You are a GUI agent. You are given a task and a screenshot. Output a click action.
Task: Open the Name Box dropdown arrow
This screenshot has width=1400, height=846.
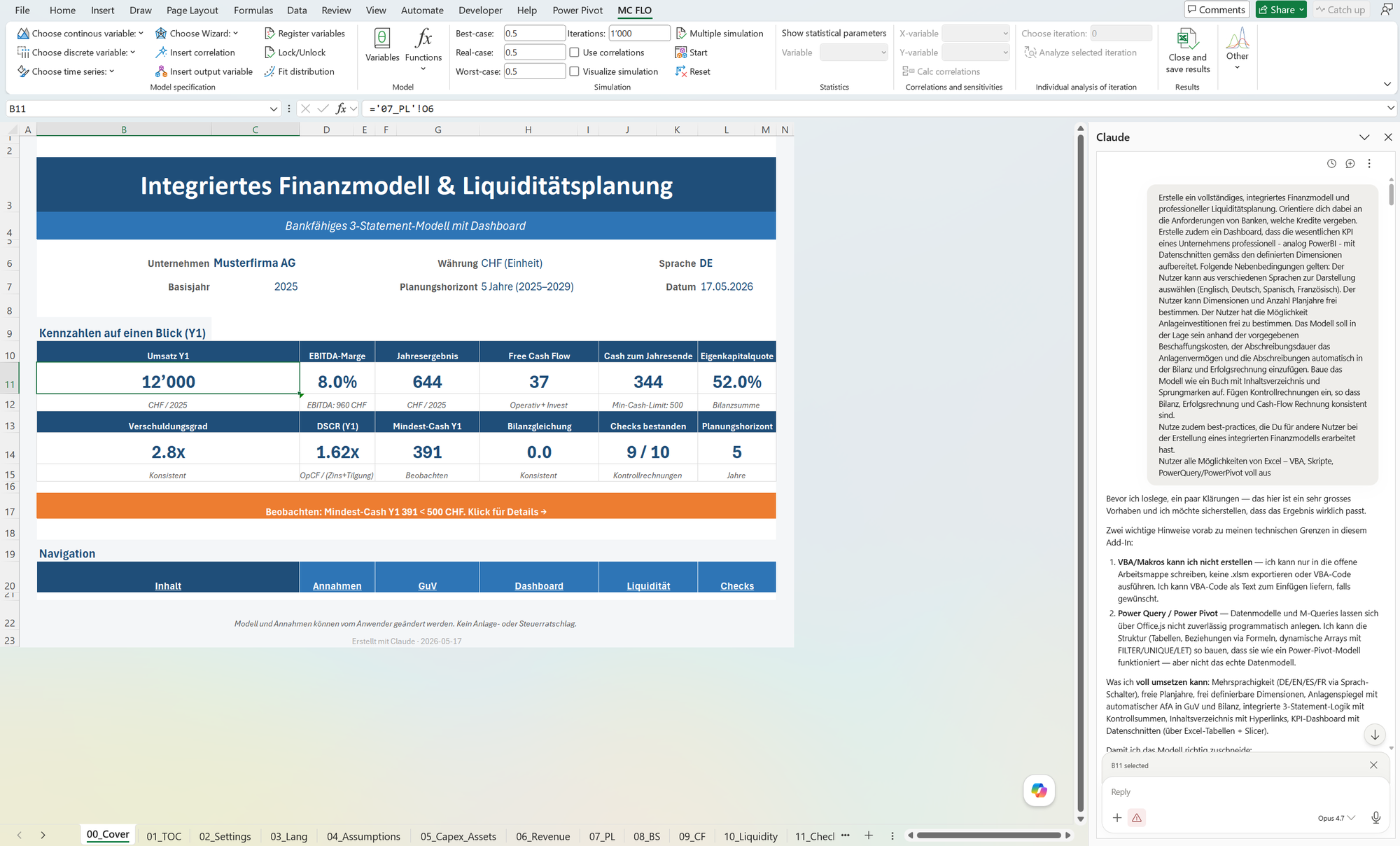pos(273,109)
